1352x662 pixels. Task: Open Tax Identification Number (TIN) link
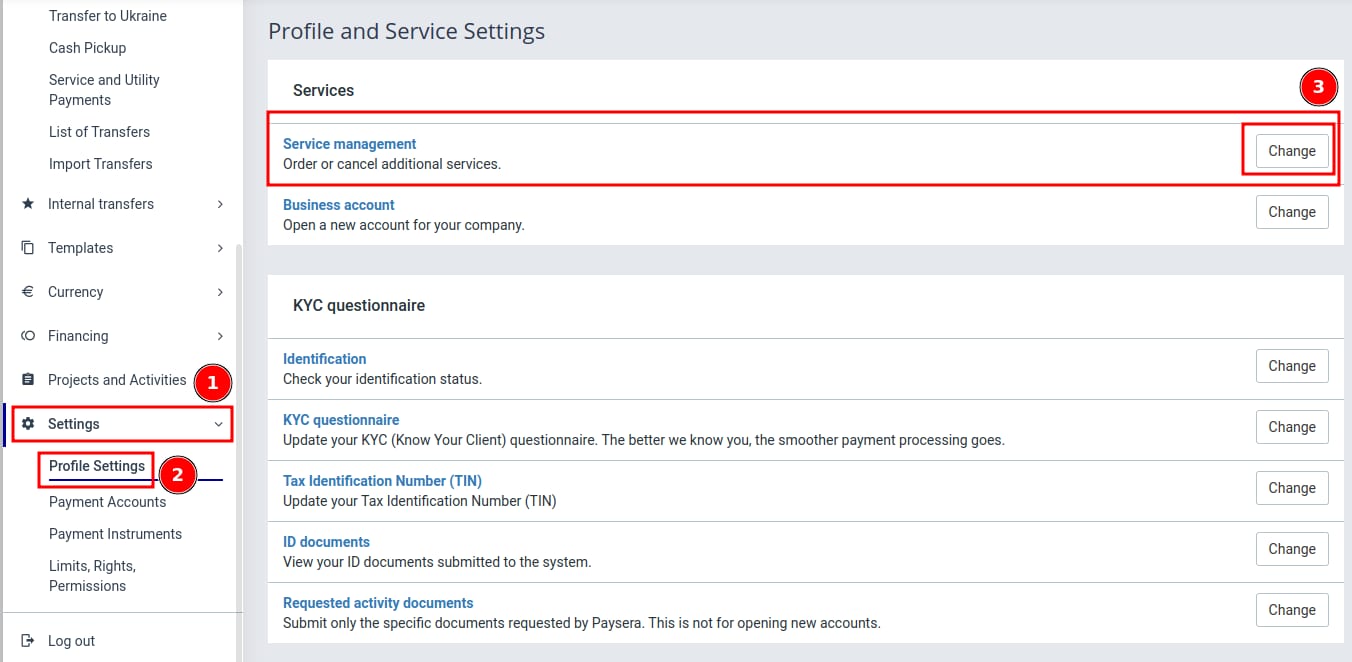(x=382, y=481)
